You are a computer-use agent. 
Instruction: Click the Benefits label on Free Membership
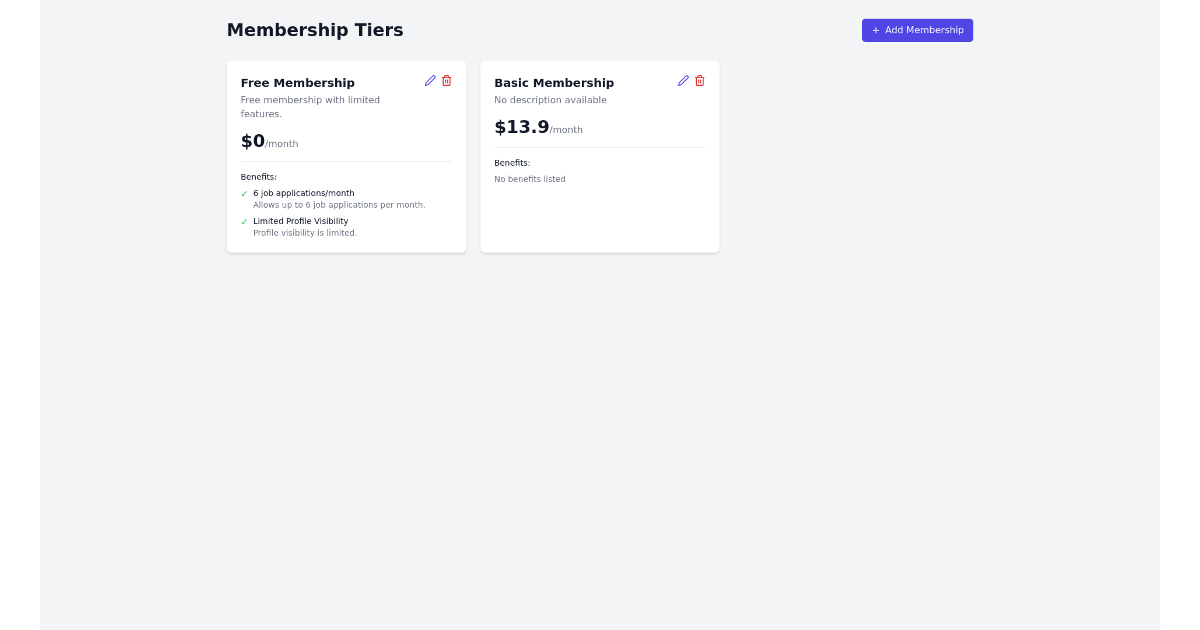[257, 177]
